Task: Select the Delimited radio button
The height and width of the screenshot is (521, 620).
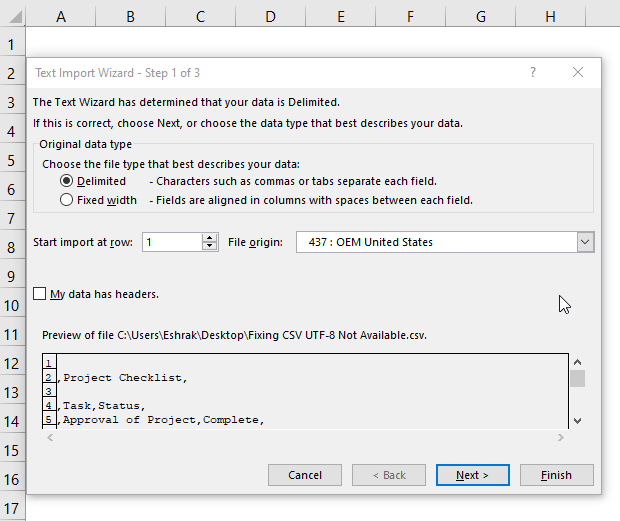Action: point(66,181)
